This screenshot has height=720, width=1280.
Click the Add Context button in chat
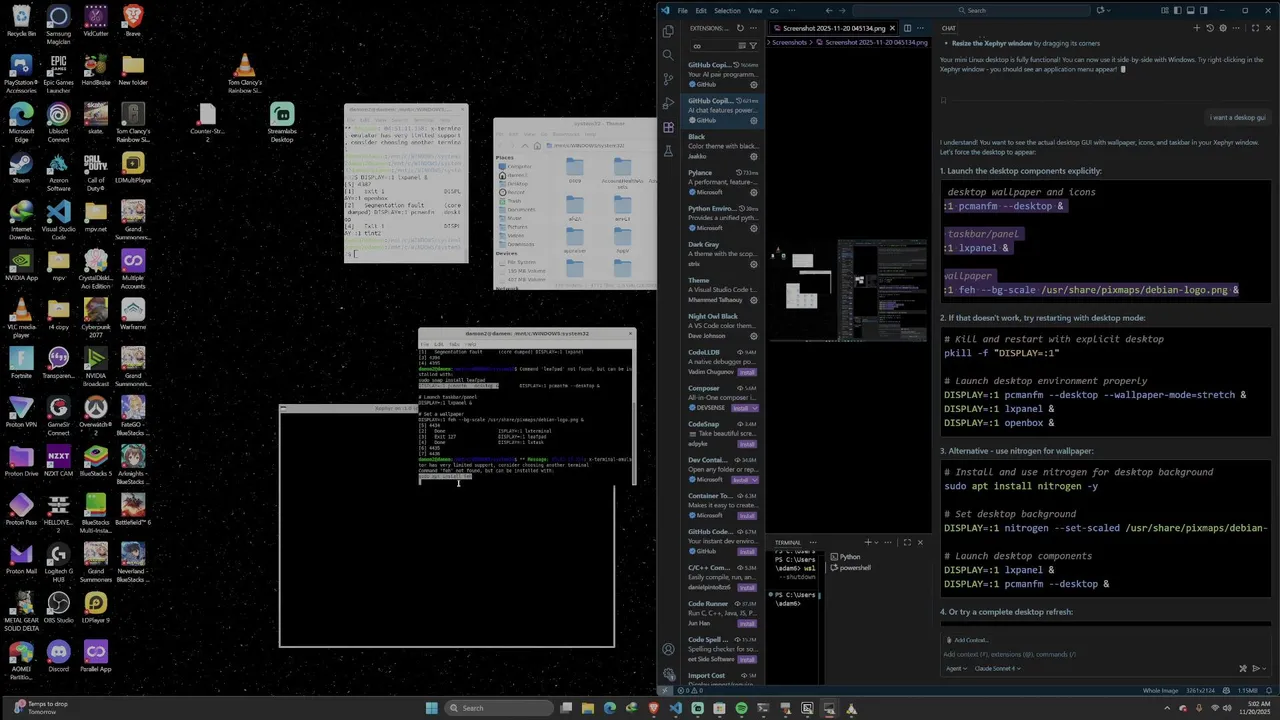click(966, 640)
